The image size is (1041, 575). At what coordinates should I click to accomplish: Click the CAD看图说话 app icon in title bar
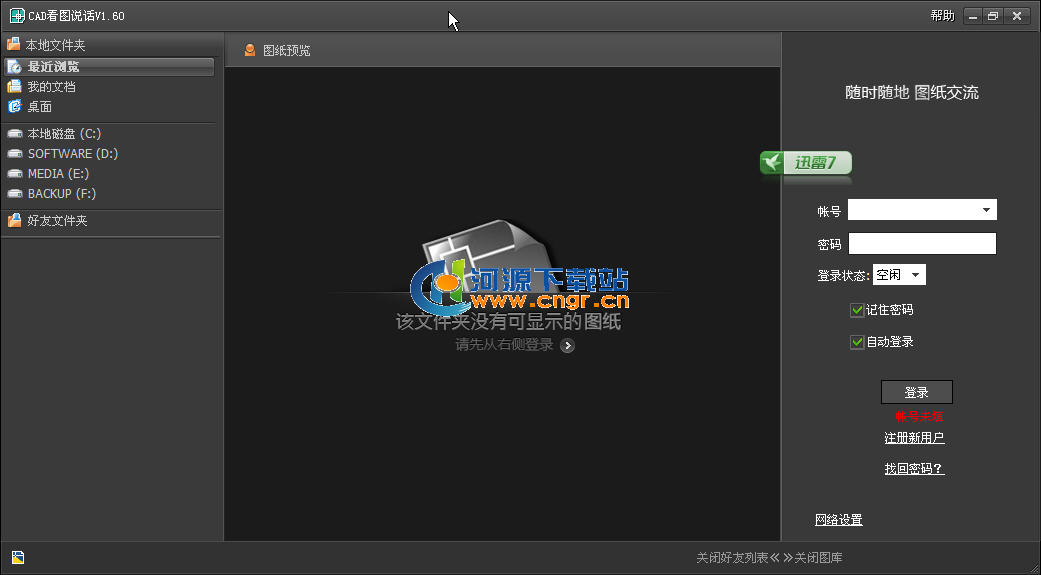point(17,15)
